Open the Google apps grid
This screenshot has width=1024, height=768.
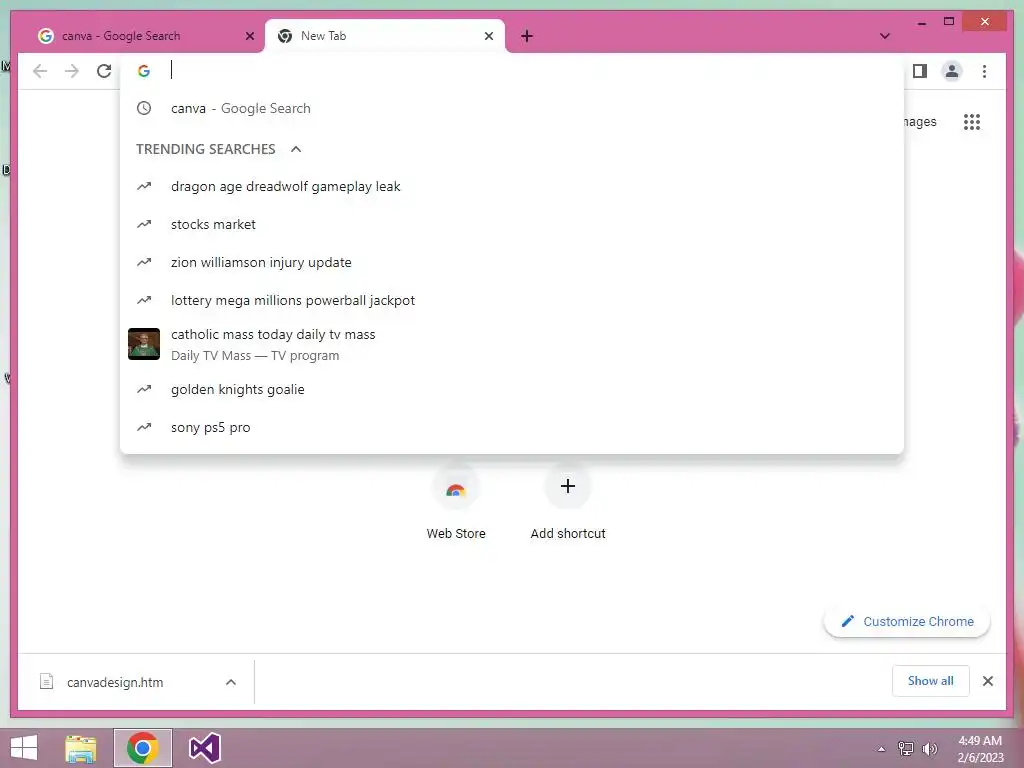tap(972, 121)
